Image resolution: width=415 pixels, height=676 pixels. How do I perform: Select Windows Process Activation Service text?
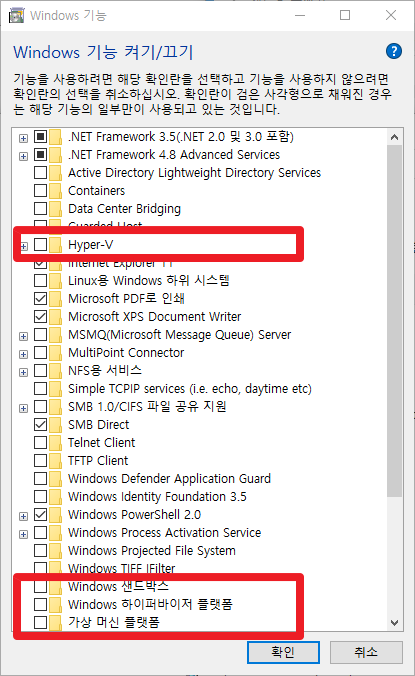point(164,532)
